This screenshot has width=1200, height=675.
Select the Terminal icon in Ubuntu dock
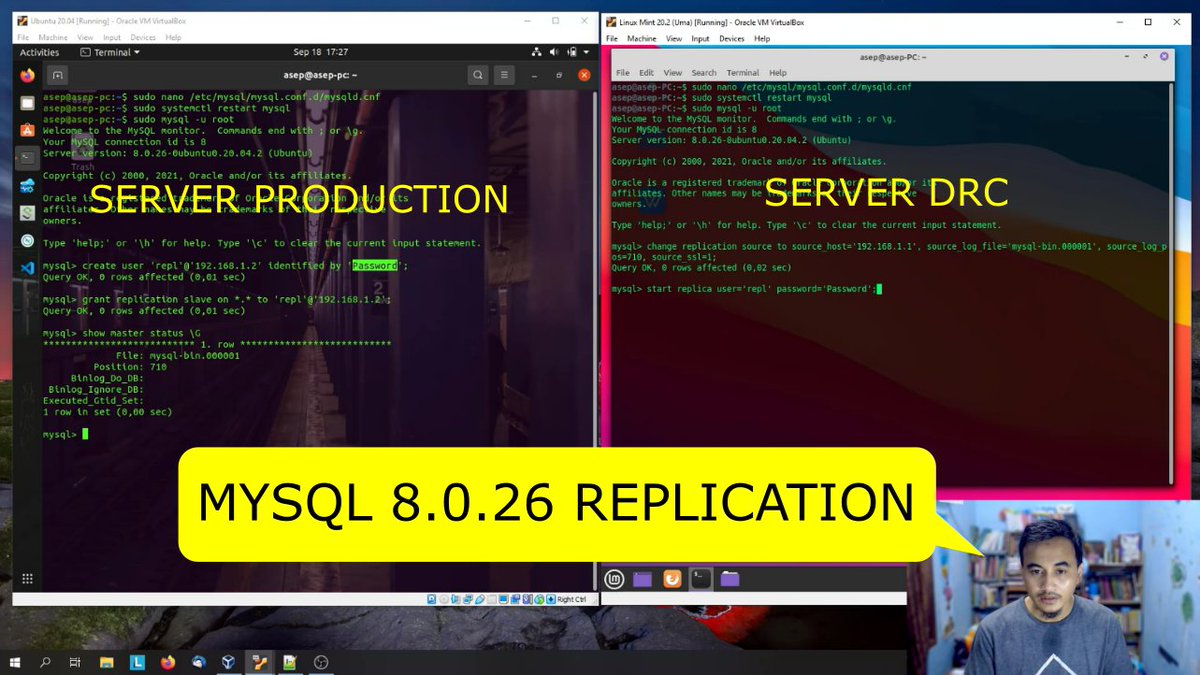27,157
